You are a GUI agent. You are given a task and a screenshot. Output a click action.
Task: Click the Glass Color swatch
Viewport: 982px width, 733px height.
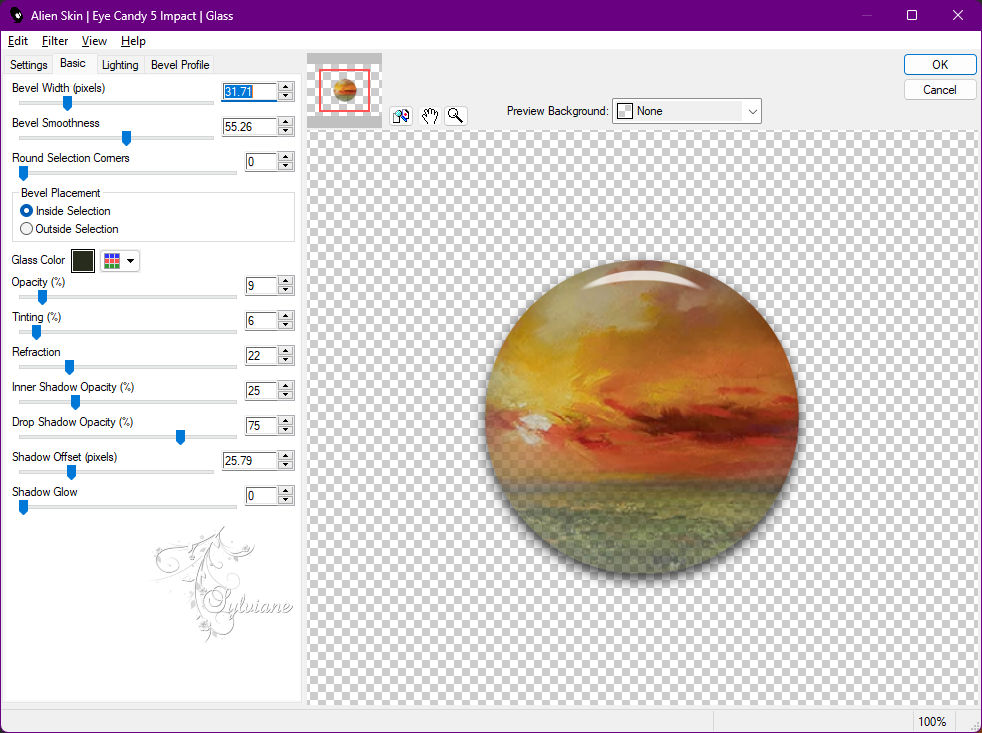83,261
